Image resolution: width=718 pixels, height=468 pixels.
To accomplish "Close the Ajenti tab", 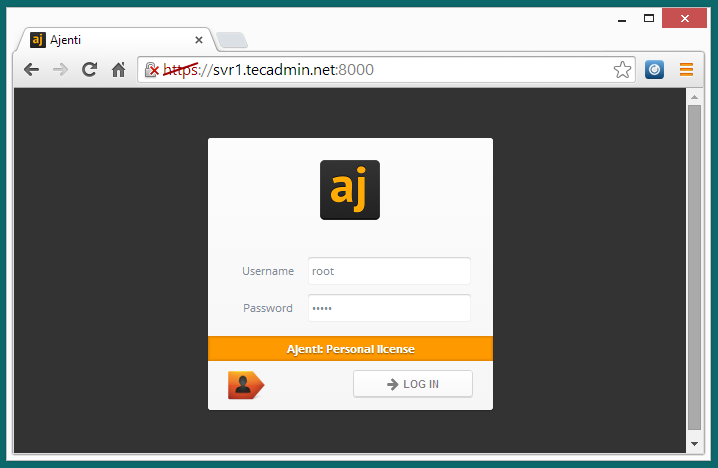I will (199, 40).
